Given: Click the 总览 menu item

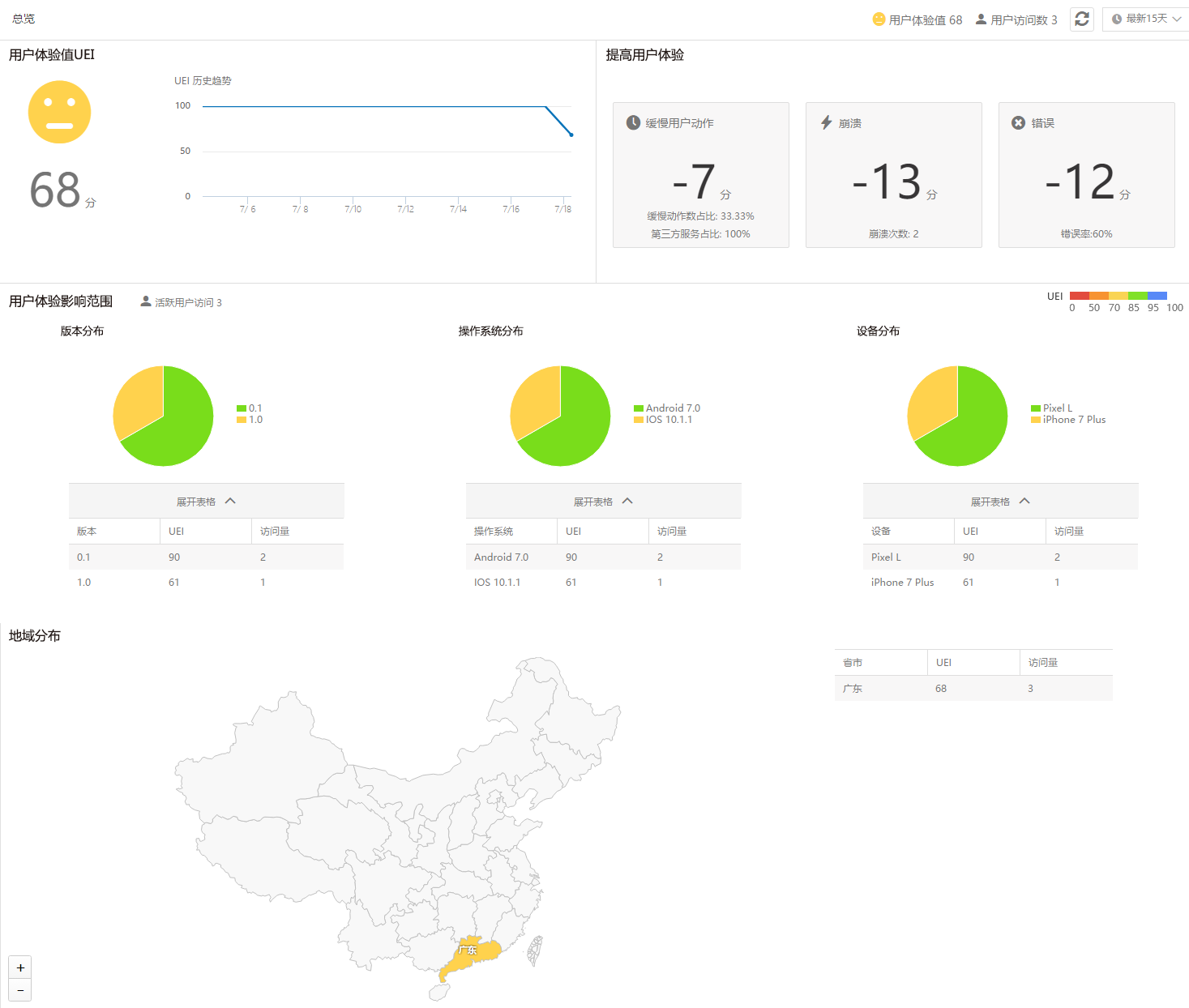Looking at the screenshot, I should 23,19.
